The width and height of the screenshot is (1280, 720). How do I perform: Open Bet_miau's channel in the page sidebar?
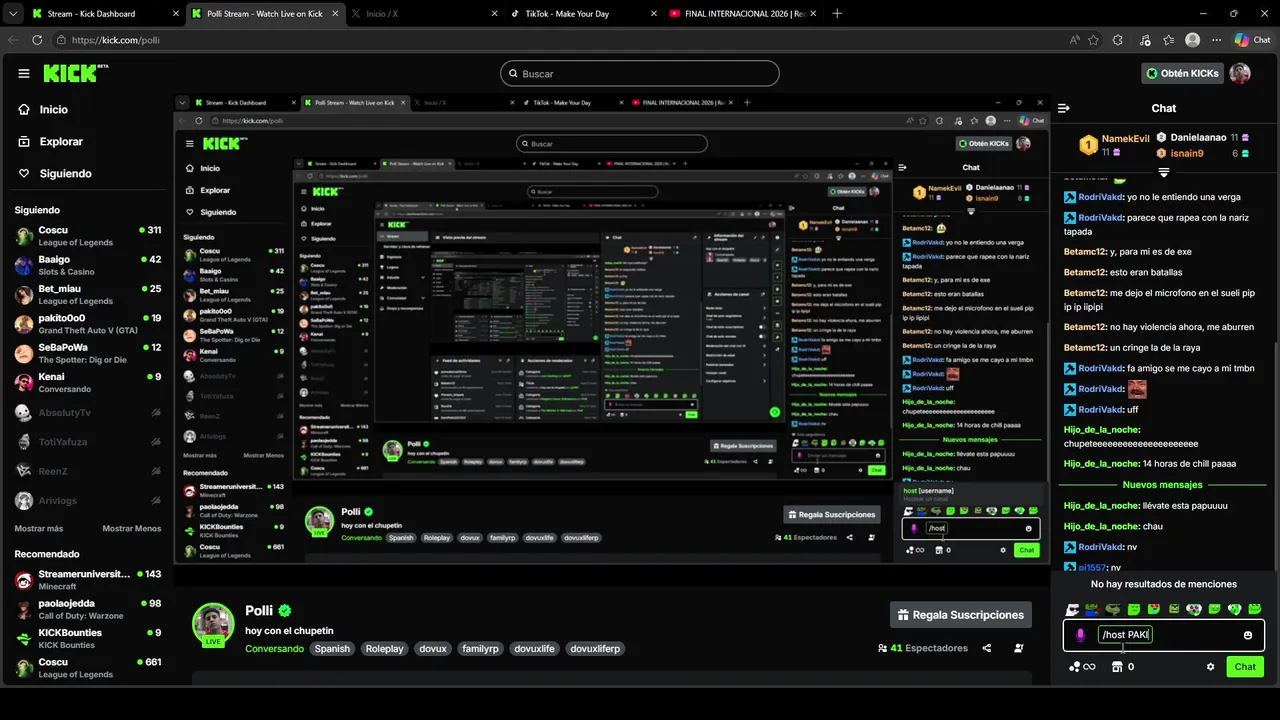[88, 295]
